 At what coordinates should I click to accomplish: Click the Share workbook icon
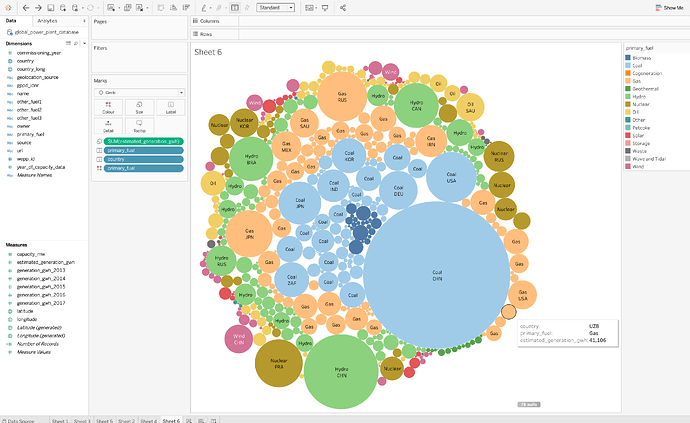click(343, 7)
